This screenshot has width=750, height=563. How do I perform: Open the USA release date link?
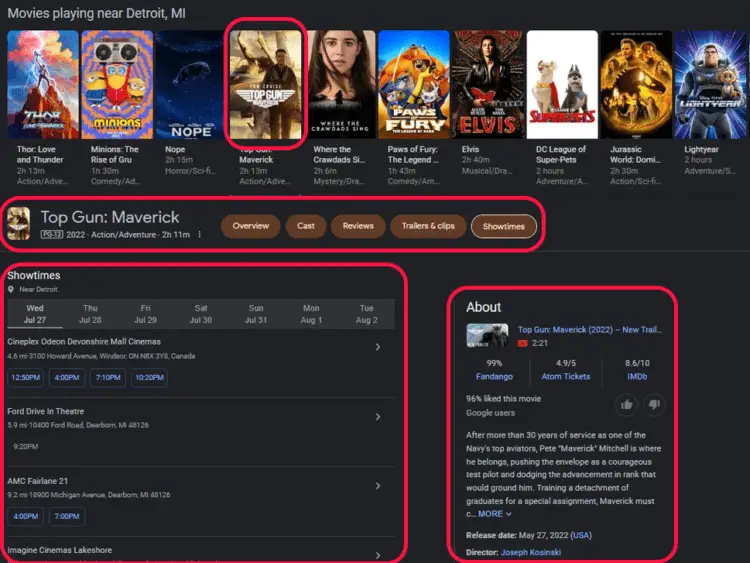[x=581, y=535]
